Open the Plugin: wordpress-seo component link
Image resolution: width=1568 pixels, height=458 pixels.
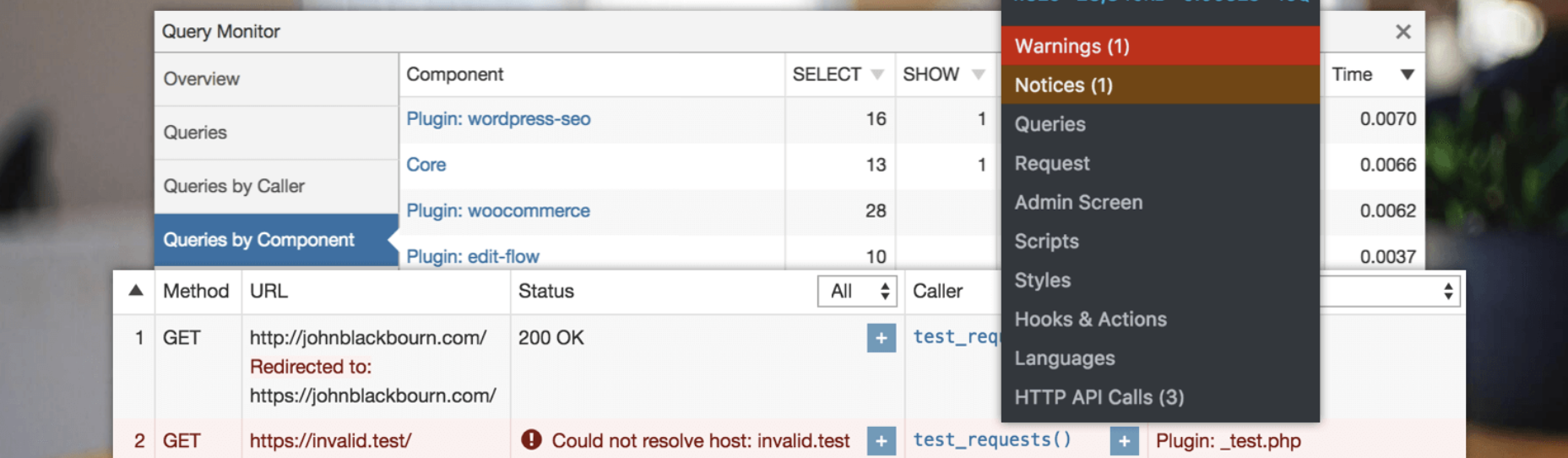click(x=498, y=119)
